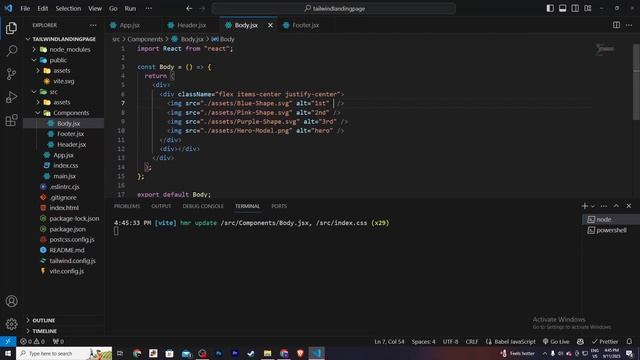Open the Windows Start button
This screenshot has width=640, height=360.
click(8, 353)
